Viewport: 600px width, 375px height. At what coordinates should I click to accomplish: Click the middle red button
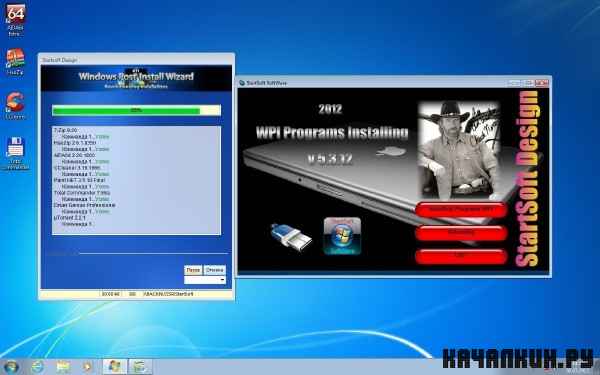pyautogui.click(x=461, y=233)
